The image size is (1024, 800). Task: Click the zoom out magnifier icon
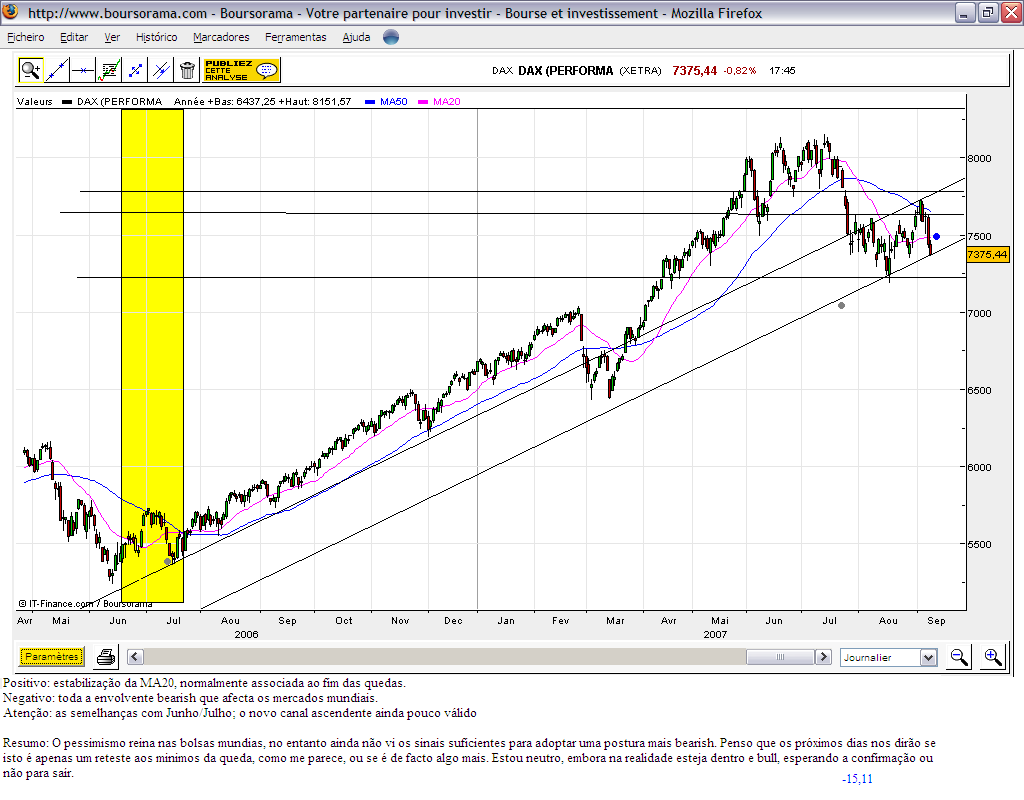click(959, 656)
